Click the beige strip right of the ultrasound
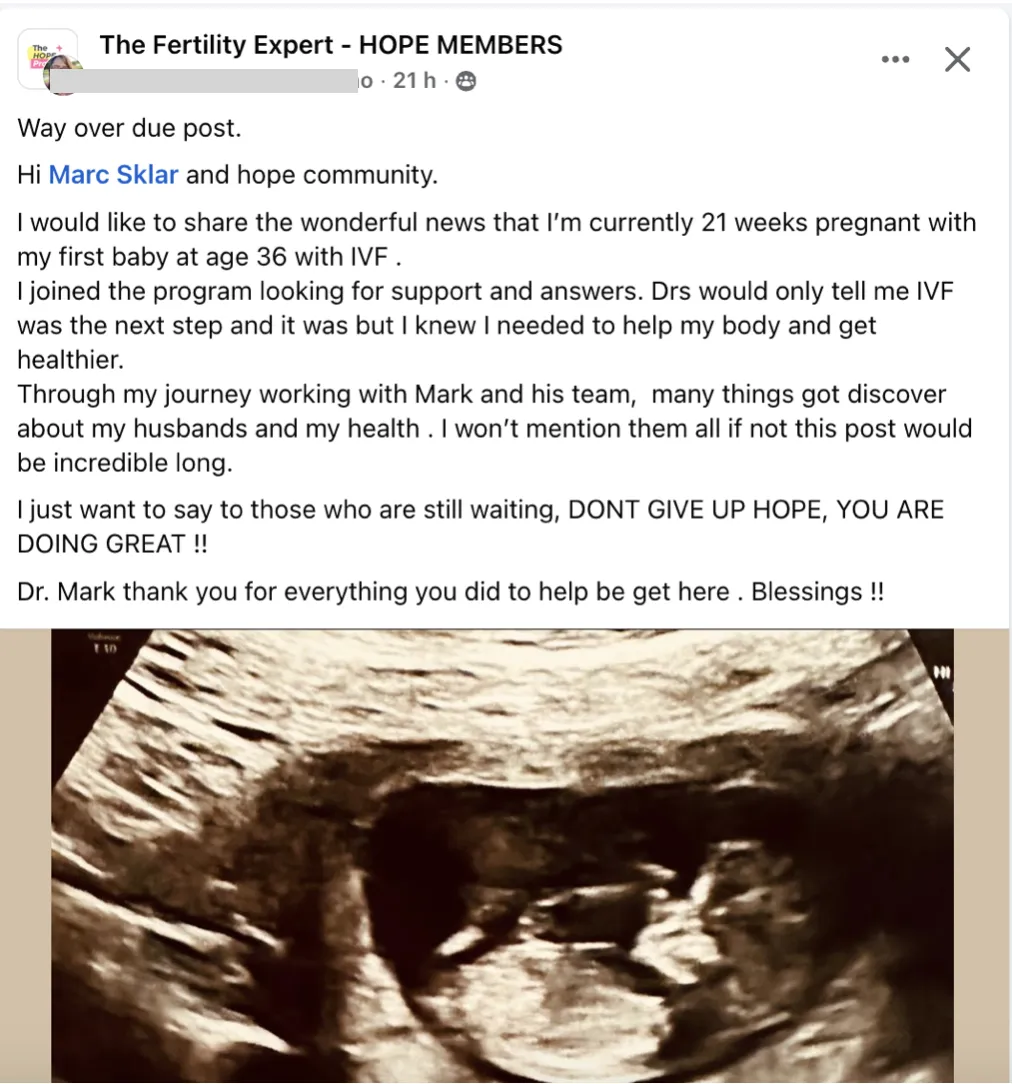Image resolution: width=1012 pixels, height=1084 pixels. (x=982, y=856)
